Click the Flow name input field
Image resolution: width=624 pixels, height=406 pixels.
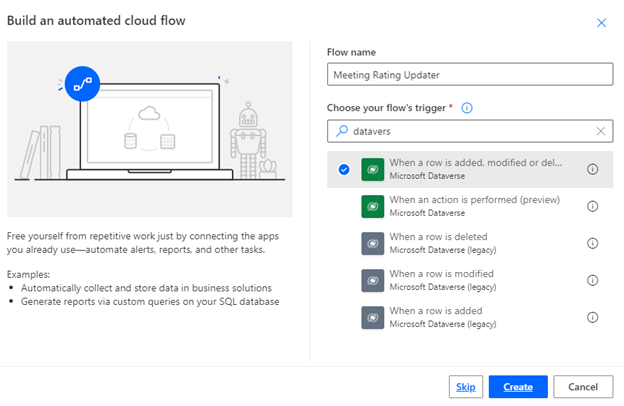click(470, 74)
